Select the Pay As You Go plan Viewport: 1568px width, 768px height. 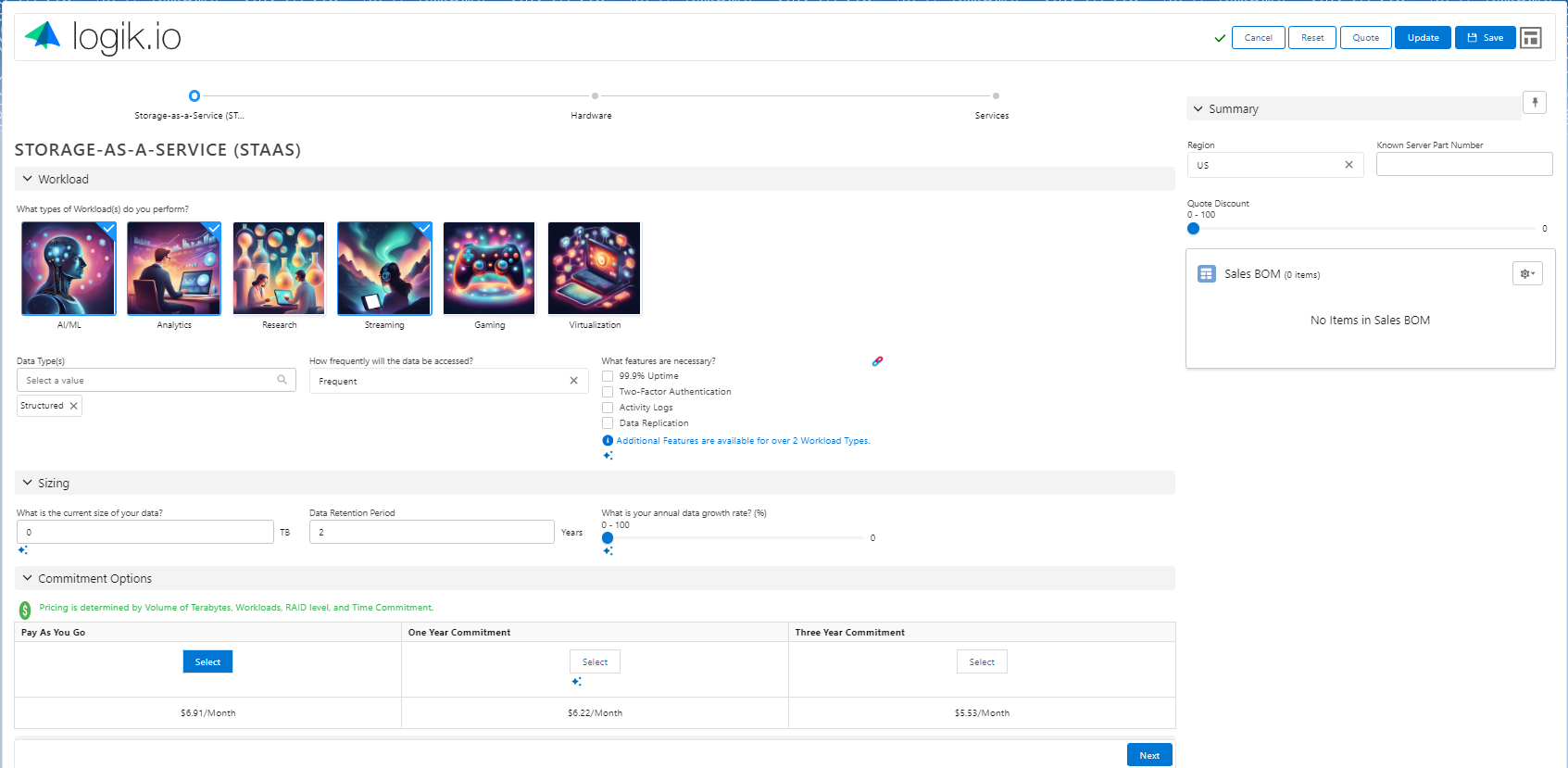click(207, 661)
